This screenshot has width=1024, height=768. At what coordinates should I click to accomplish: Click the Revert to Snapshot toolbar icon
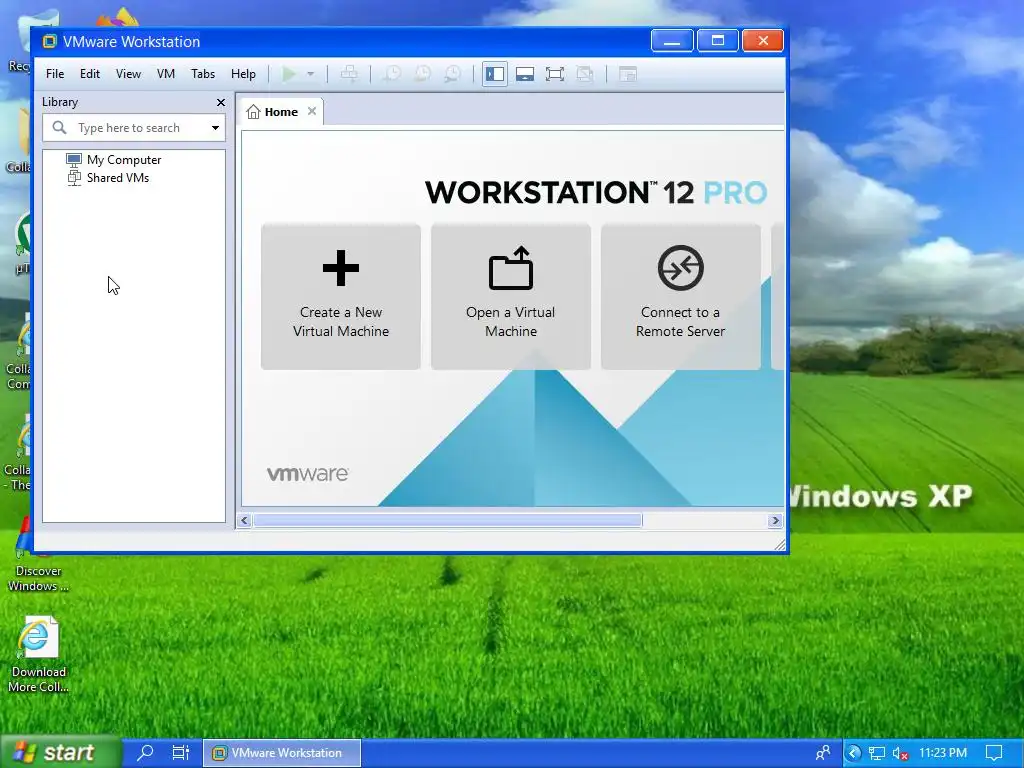click(x=423, y=74)
